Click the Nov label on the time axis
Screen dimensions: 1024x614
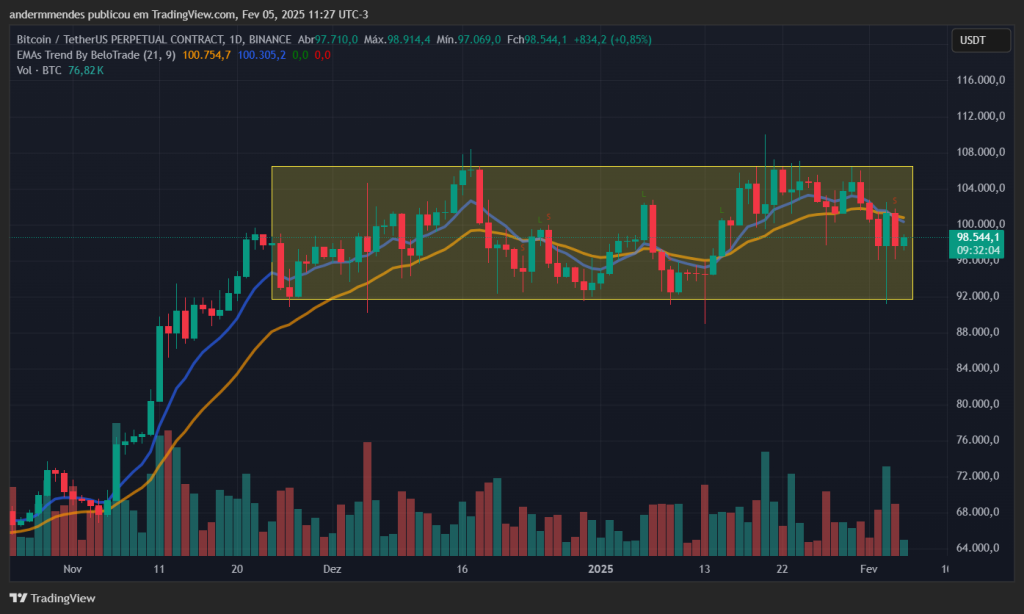click(72, 569)
